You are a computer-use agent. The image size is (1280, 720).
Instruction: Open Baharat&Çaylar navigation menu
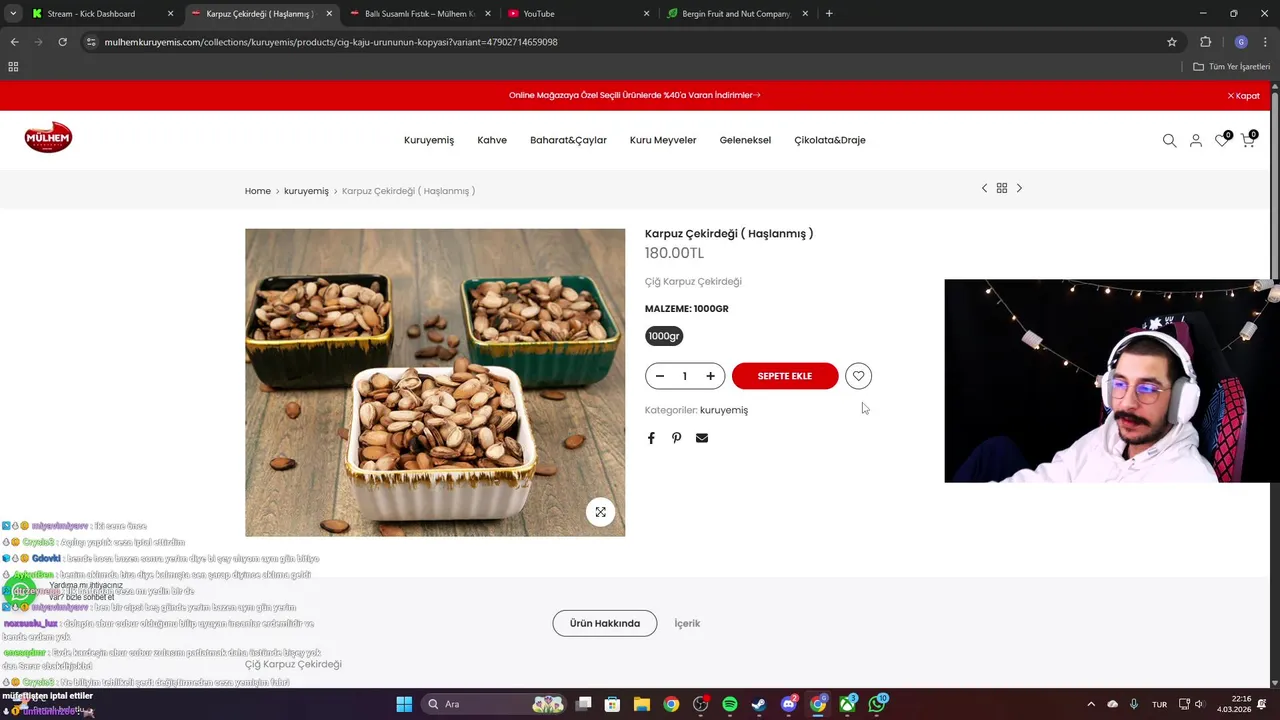(x=568, y=140)
